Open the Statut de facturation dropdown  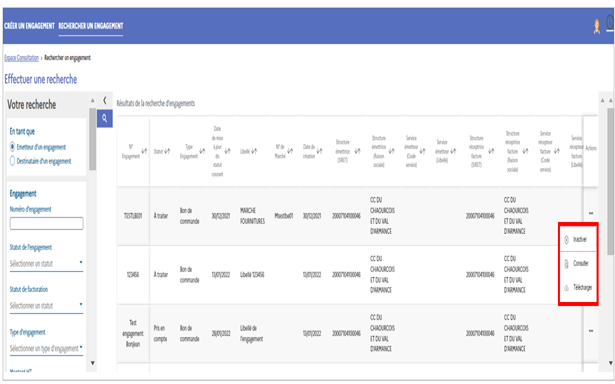point(46,306)
